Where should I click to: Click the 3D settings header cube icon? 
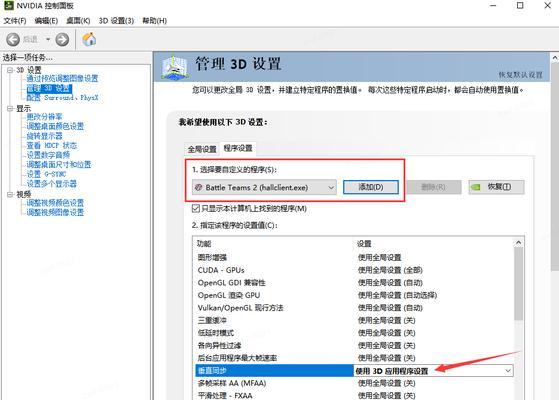[x=174, y=67]
